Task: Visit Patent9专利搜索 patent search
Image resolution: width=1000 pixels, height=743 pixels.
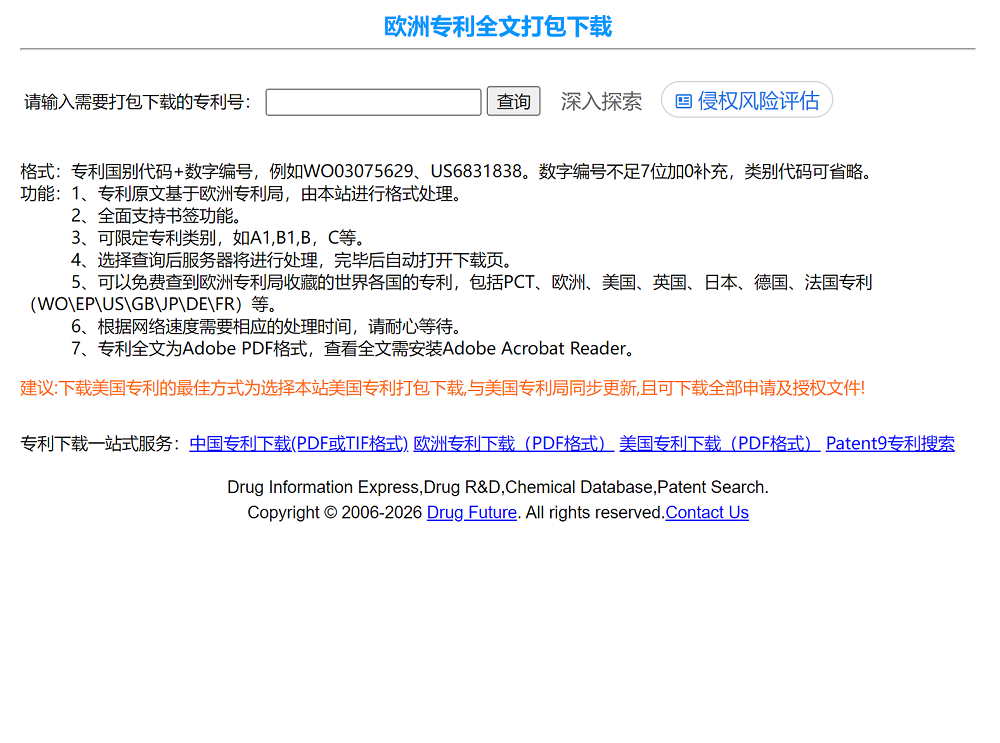Action: click(889, 443)
